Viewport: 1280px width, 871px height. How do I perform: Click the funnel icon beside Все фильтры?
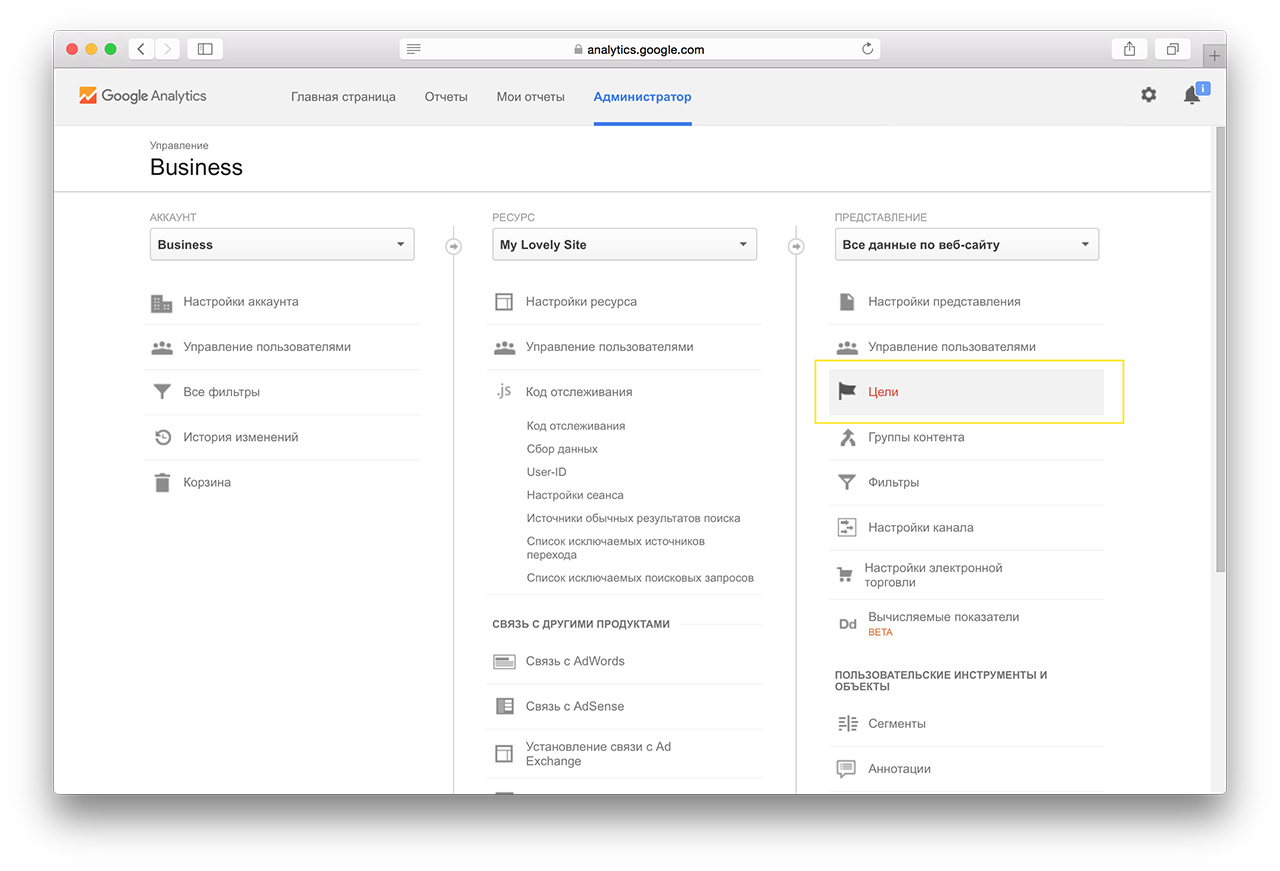[162, 392]
